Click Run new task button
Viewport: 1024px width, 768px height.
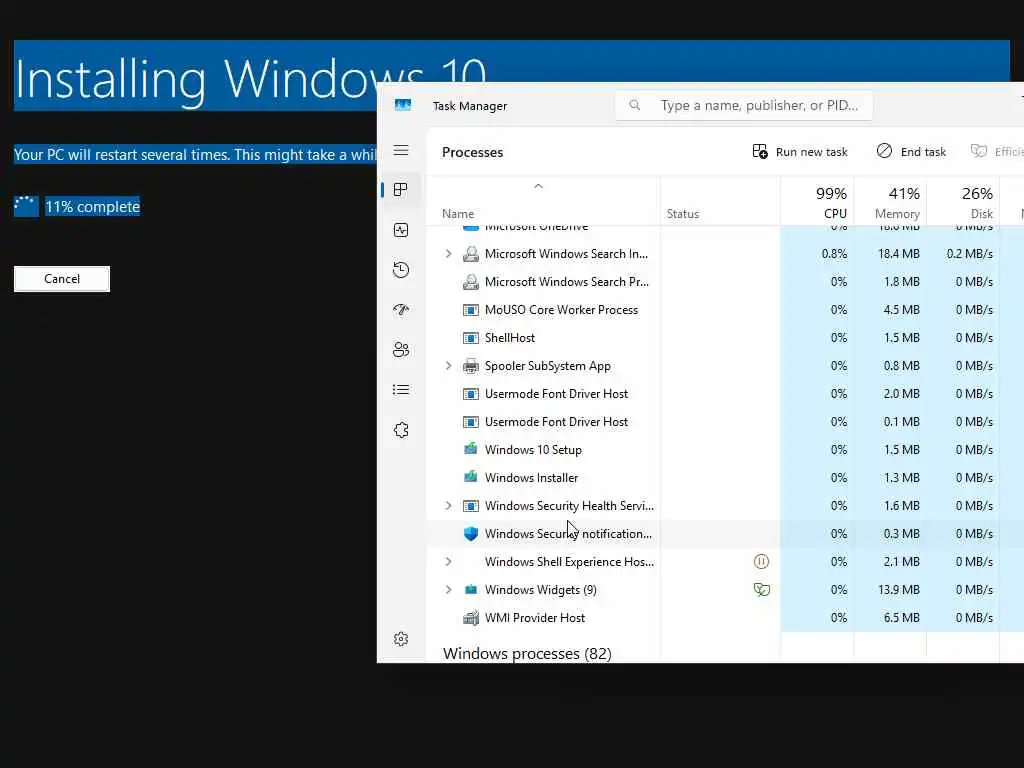point(799,152)
